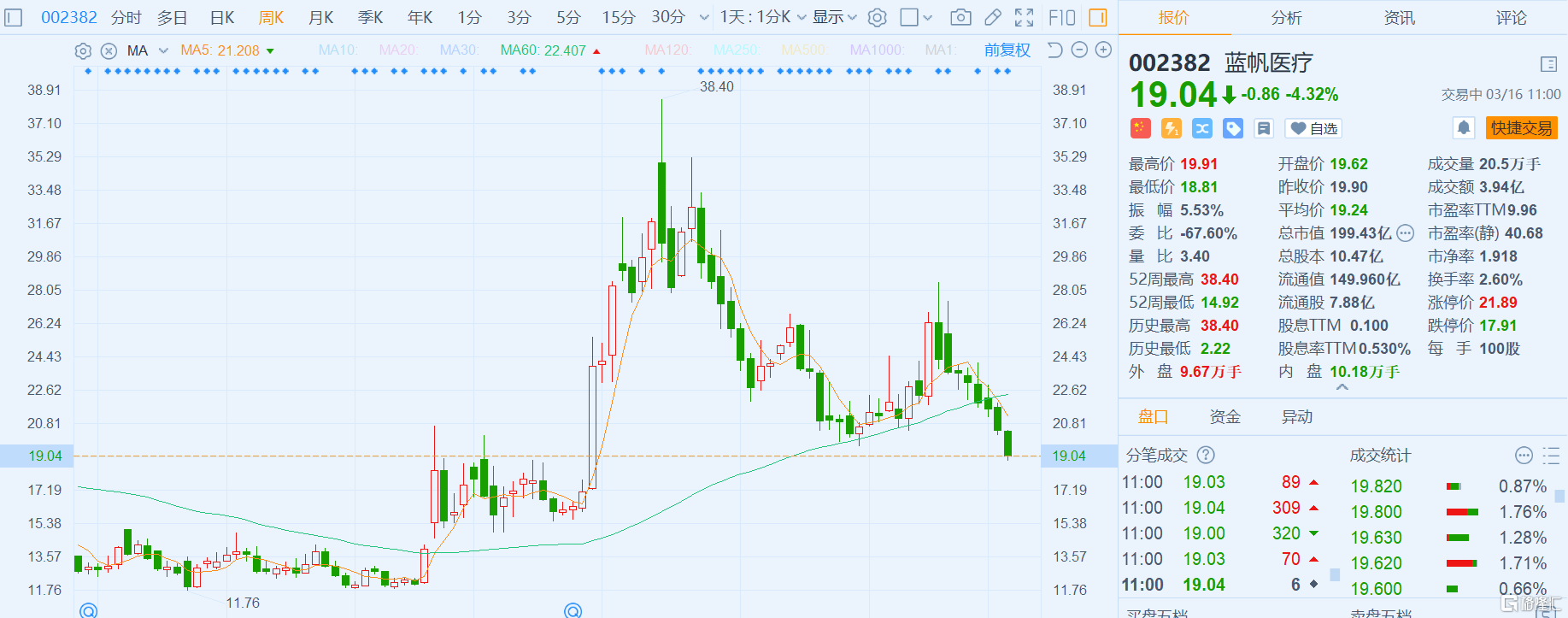Image resolution: width=1568 pixels, height=618 pixels.
Task: Open the 分析 tab
Action: [x=1286, y=17]
